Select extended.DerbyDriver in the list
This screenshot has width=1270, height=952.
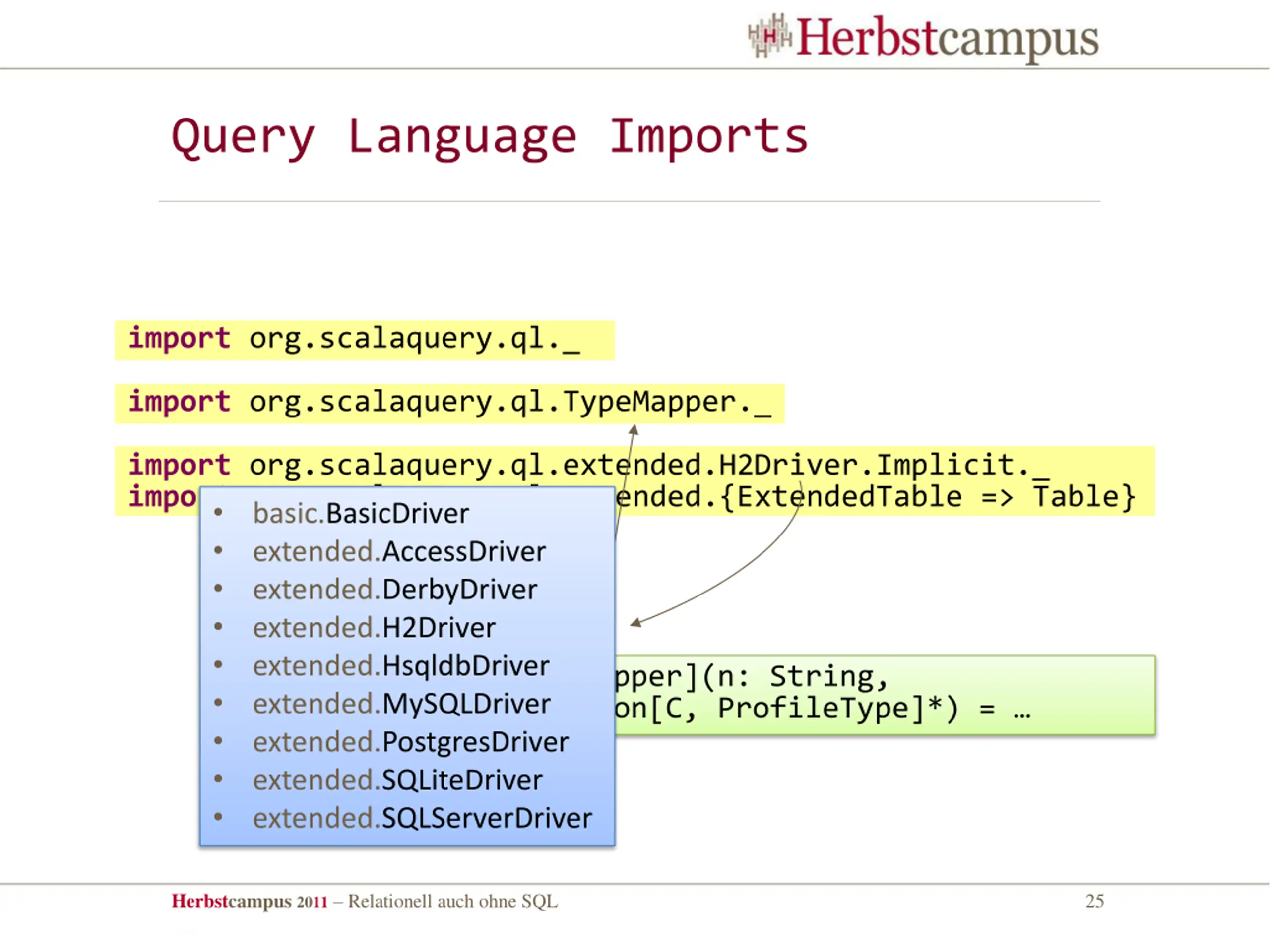tap(395, 590)
